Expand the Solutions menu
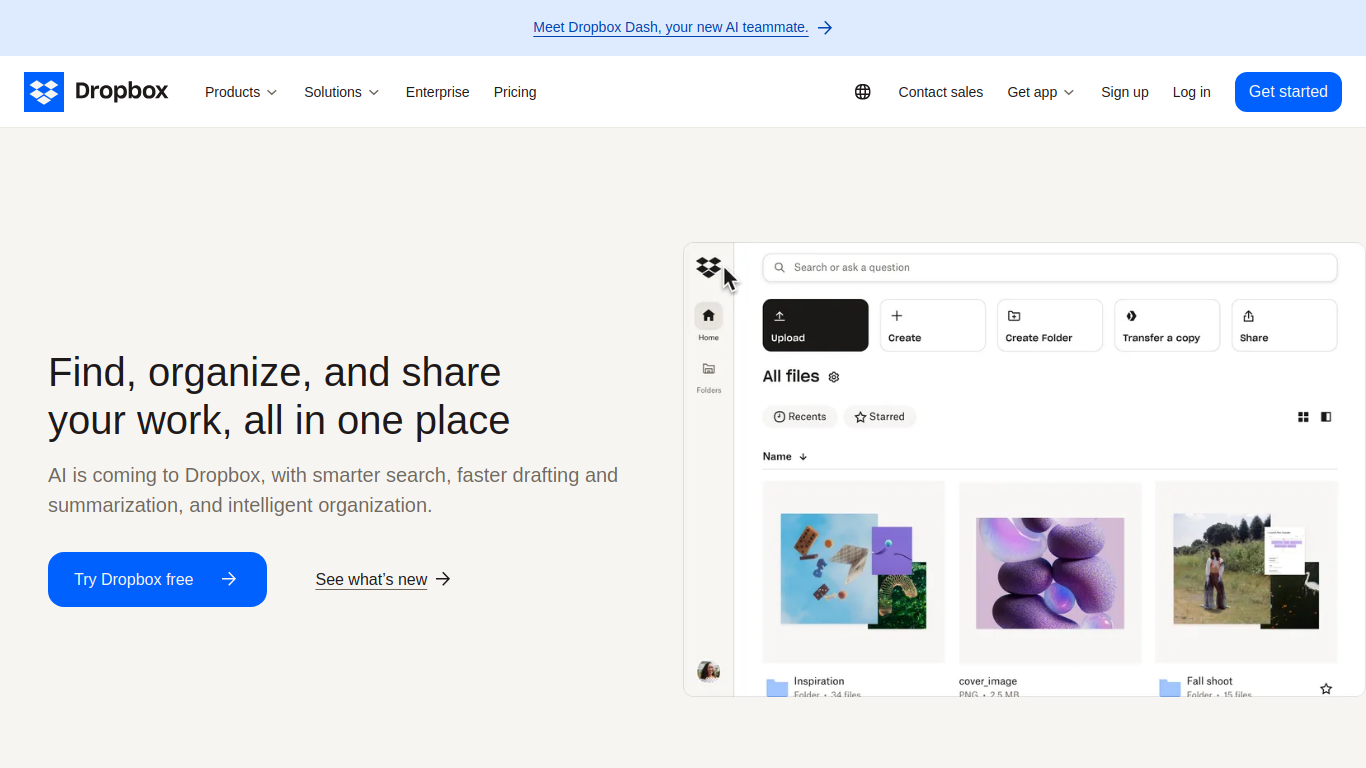 pos(342,92)
